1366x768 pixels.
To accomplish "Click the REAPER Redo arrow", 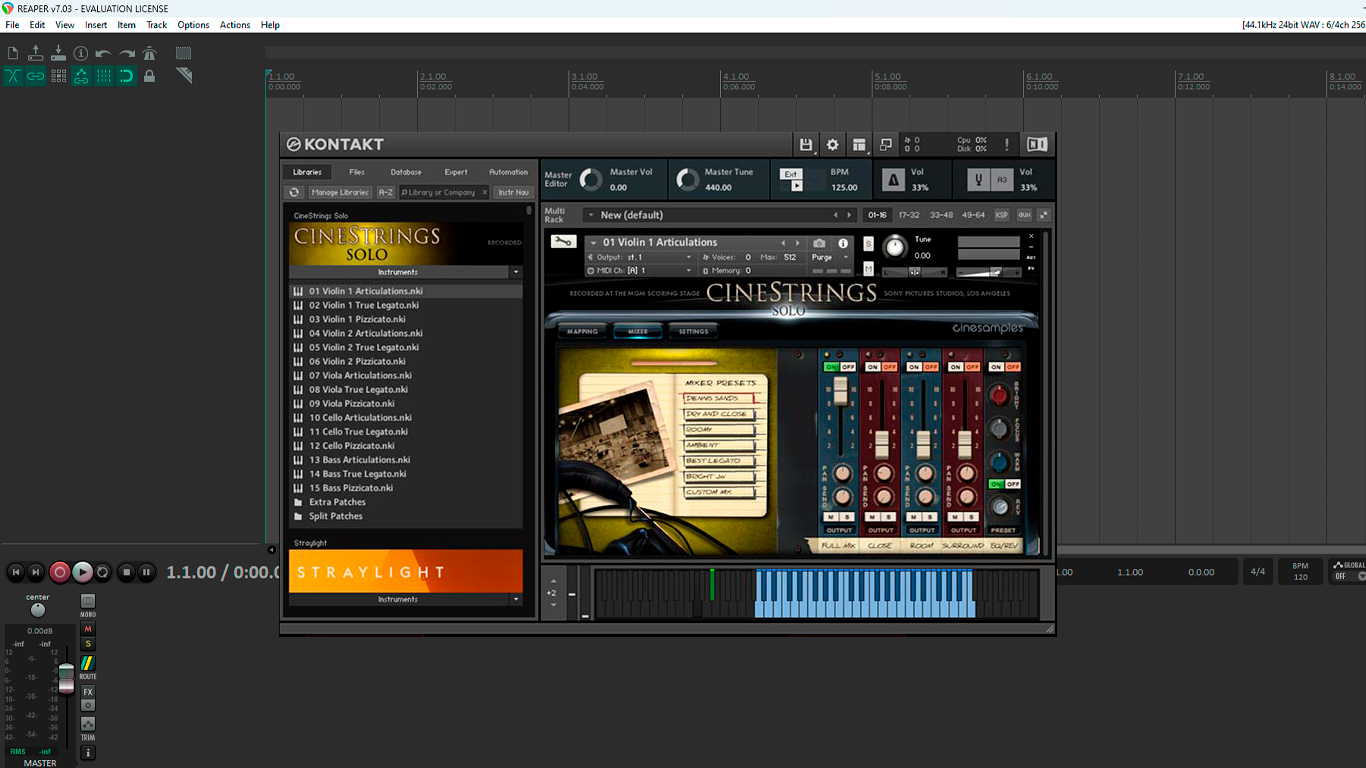I will point(127,53).
